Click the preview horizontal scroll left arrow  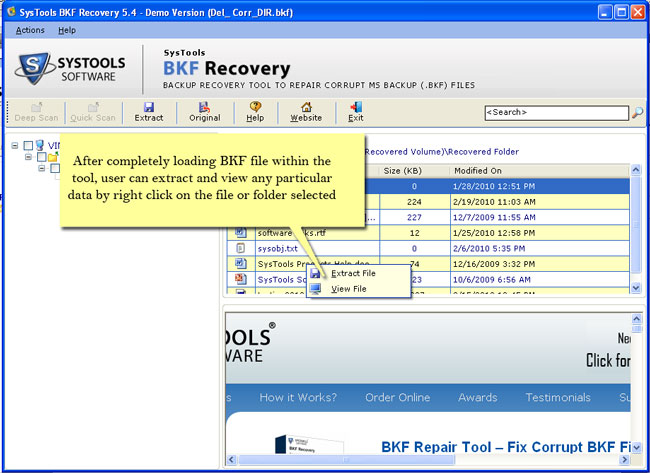[x=231, y=459]
